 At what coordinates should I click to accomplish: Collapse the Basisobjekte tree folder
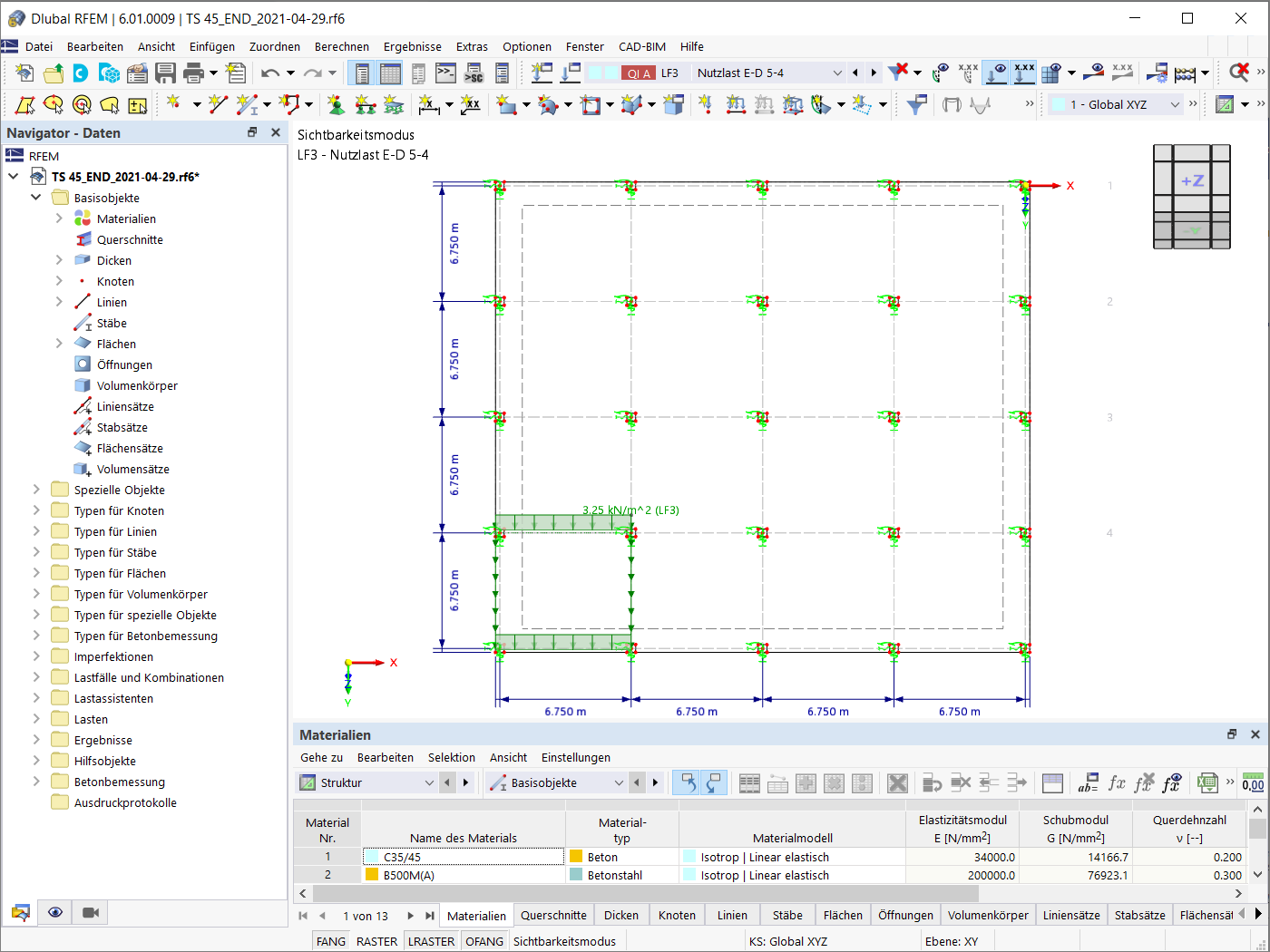tap(36, 198)
